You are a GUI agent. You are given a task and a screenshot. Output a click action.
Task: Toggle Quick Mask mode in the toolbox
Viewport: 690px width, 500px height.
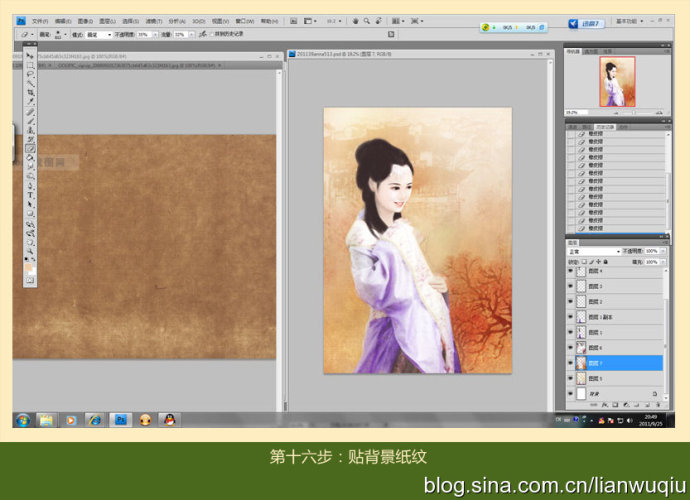[x=30, y=280]
